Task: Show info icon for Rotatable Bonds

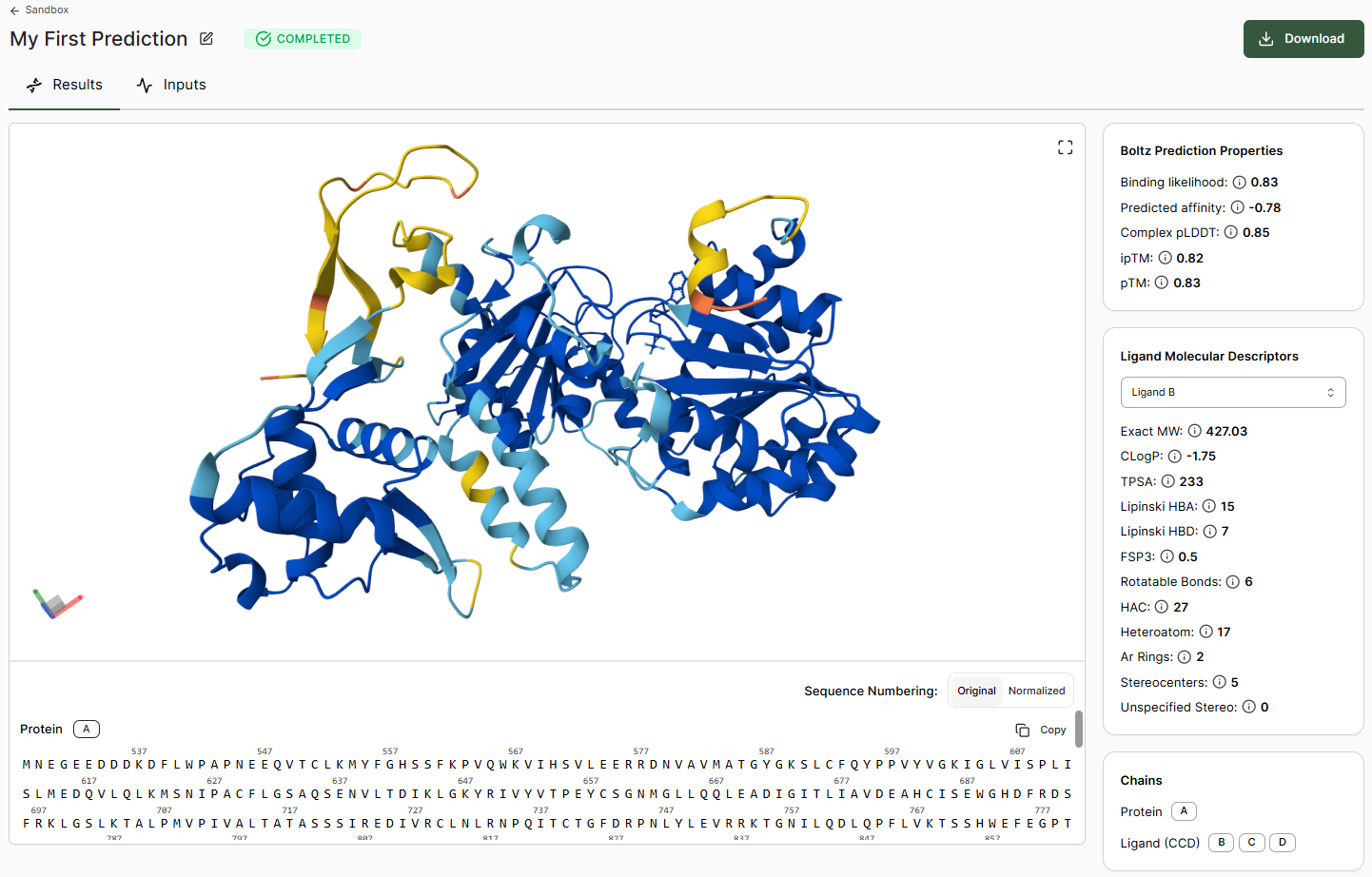Action: [x=1232, y=582]
